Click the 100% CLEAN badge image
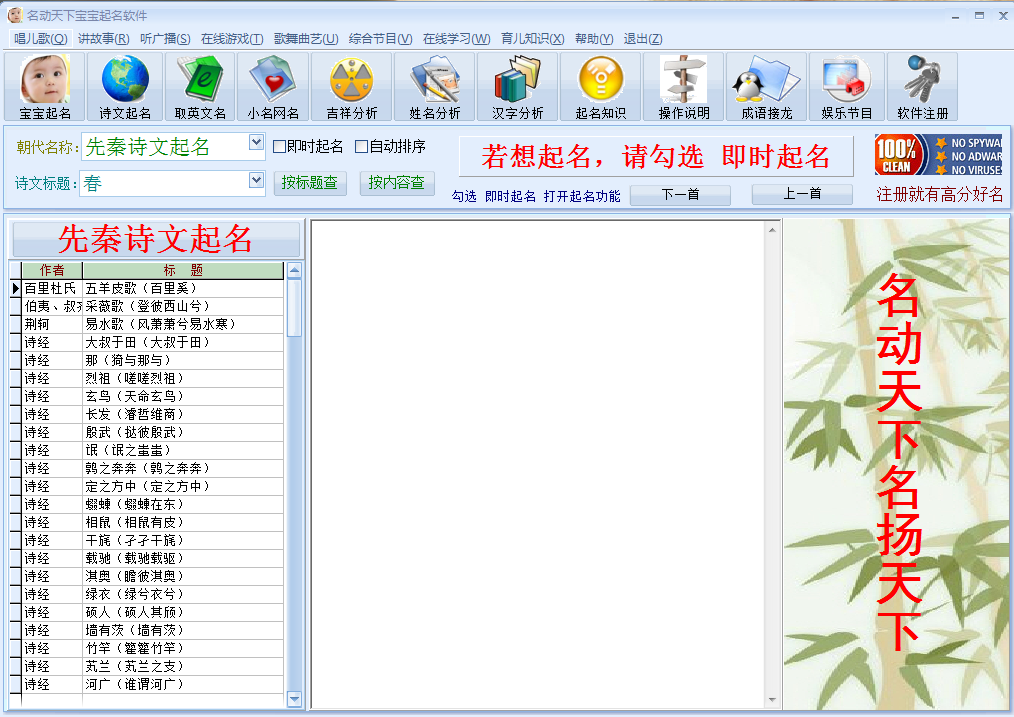The image size is (1014, 717). tap(938, 155)
